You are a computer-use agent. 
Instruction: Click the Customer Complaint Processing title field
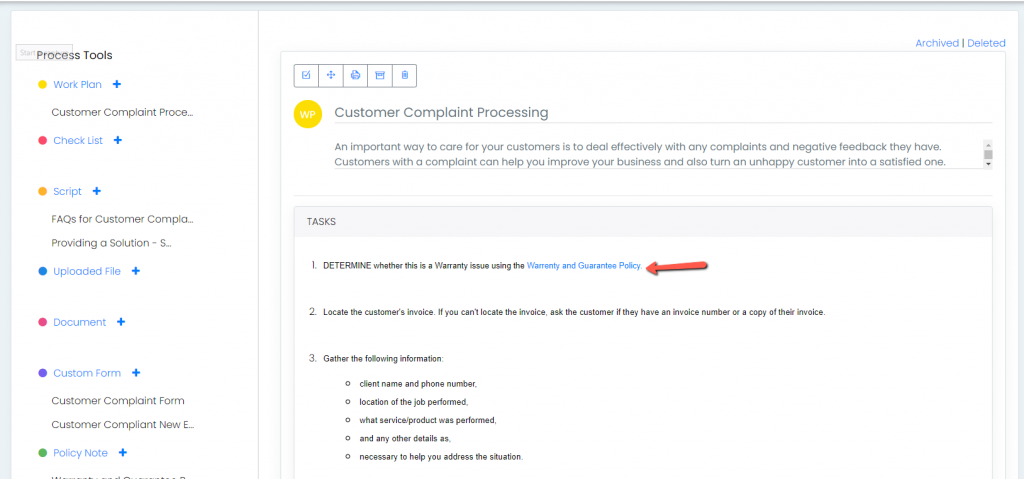point(441,113)
